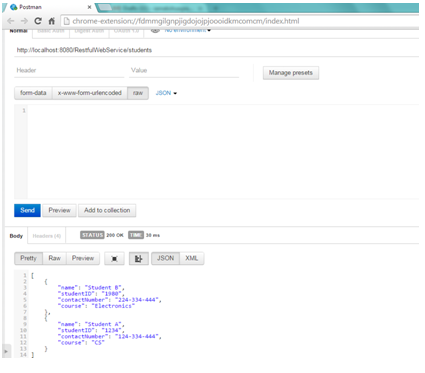Image resolution: width=425 pixels, height=373 pixels.
Task: Switch response view to Raw
Action: 55,258
